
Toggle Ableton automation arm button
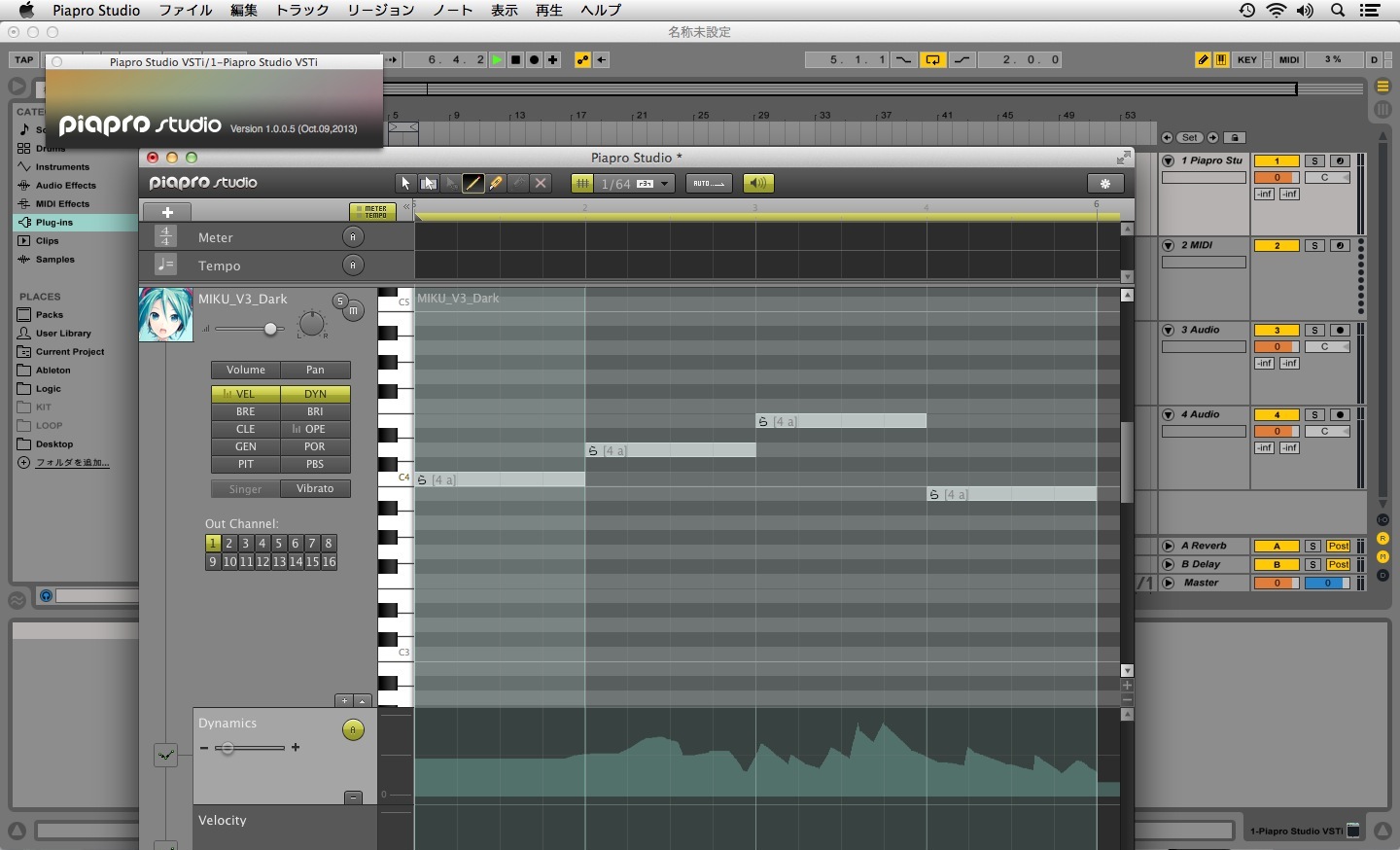[x=582, y=59]
